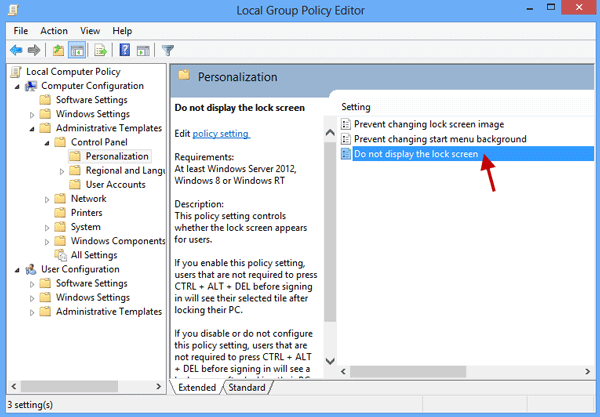Click the Filter funnel toolbar icon
Viewport: 600px width, 417px height.
[168, 50]
